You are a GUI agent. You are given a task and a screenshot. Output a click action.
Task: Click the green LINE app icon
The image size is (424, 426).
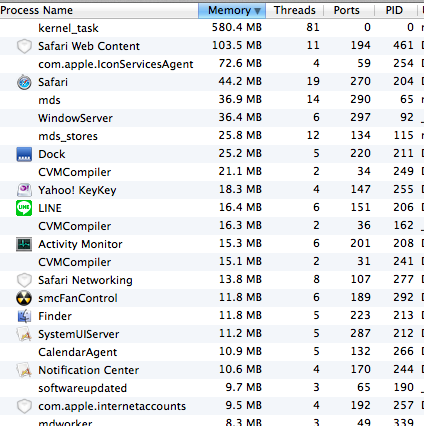pos(24,208)
